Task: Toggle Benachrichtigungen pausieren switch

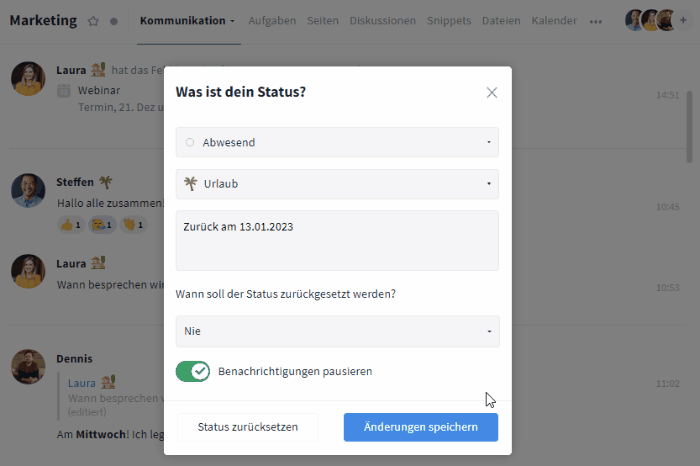Action: click(193, 371)
